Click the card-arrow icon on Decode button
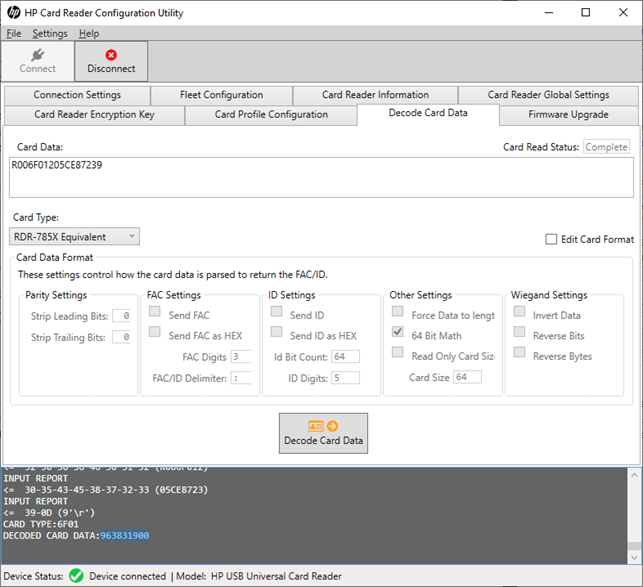 coord(323,426)
